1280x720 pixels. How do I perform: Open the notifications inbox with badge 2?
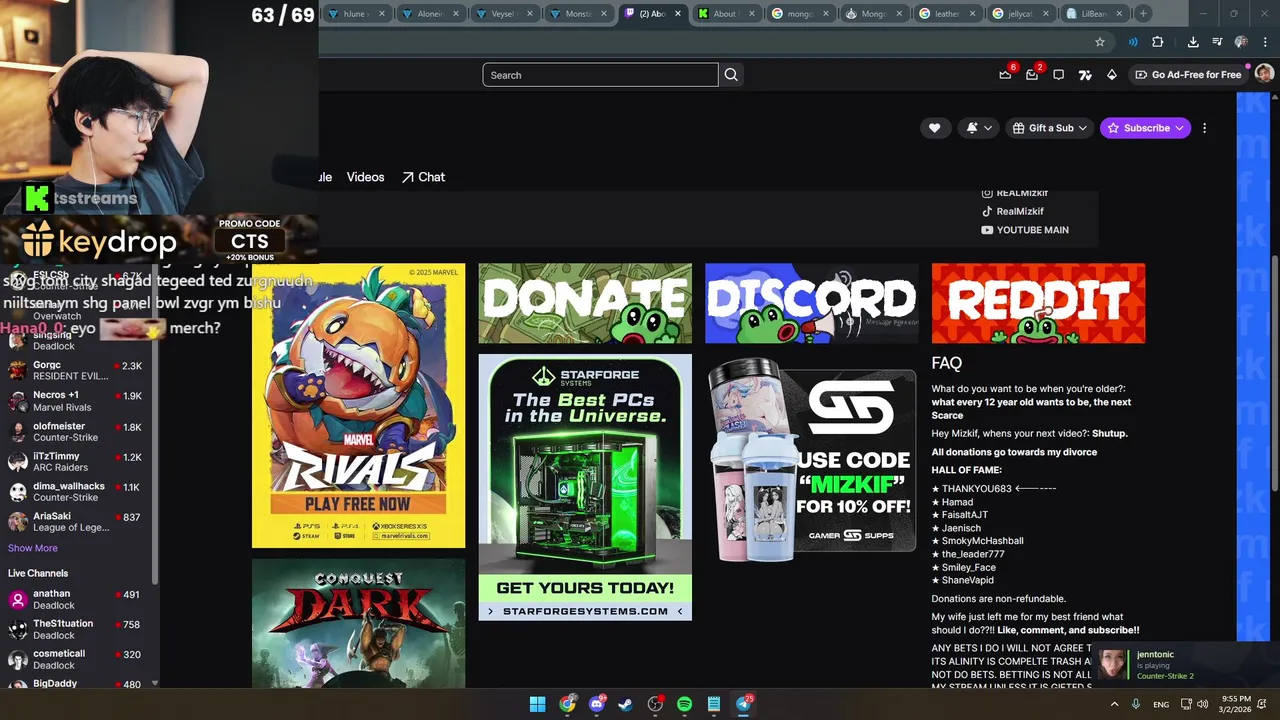coord(1032,74)
